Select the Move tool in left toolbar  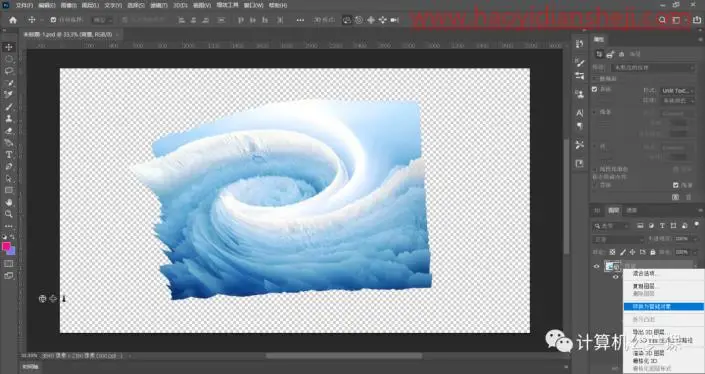pyautogui.click(x=9, y=47)
